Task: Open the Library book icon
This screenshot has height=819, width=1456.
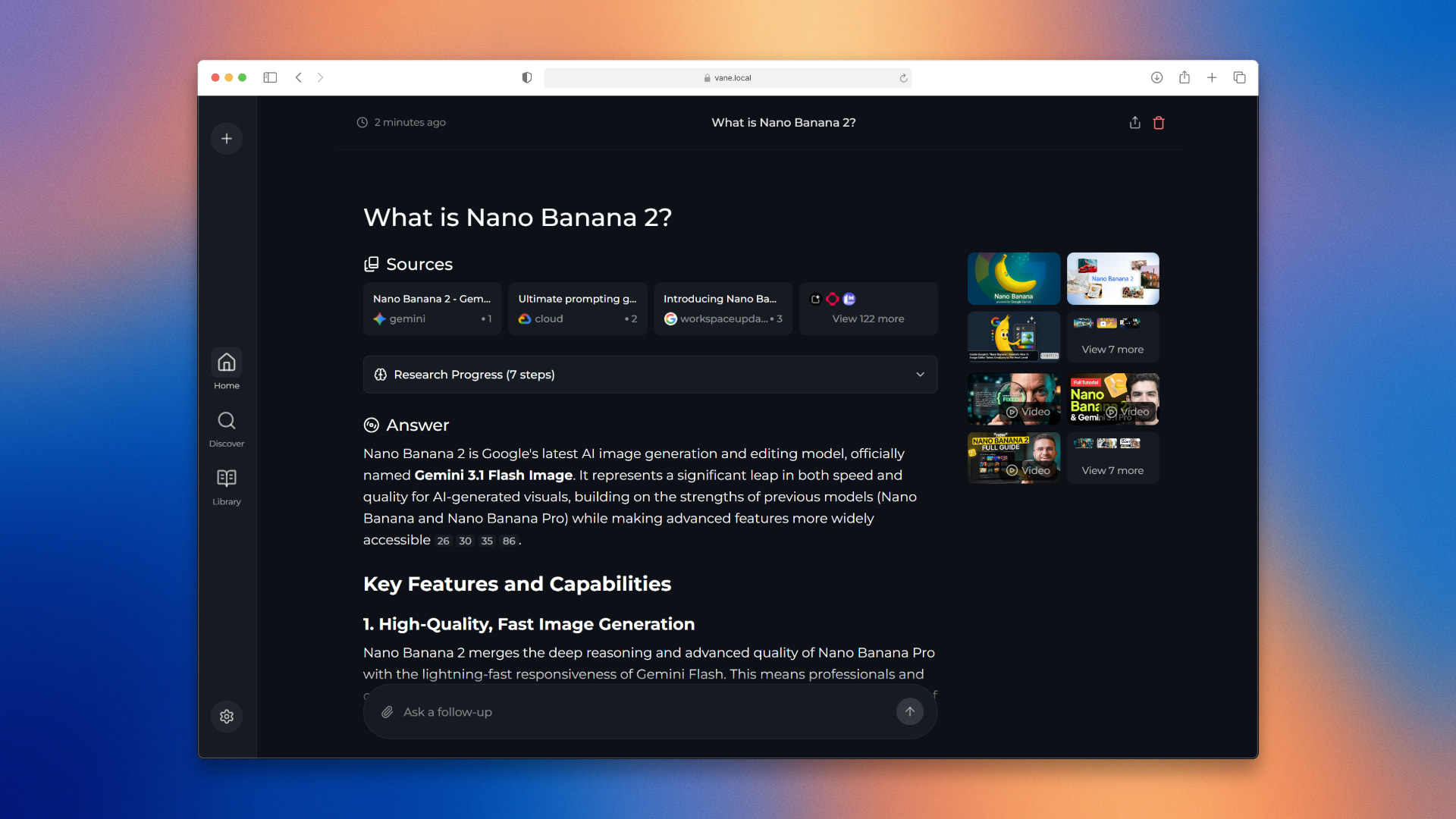Action: tap(226, 479)
